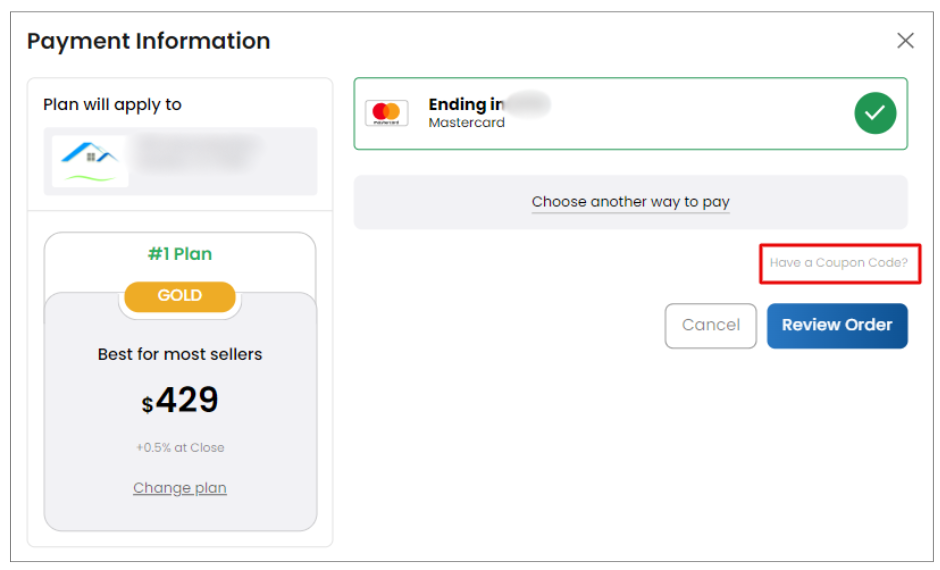Click the '+0.5% at Close' note
This screenshot has width=940, height=570.
coord(180,448)
